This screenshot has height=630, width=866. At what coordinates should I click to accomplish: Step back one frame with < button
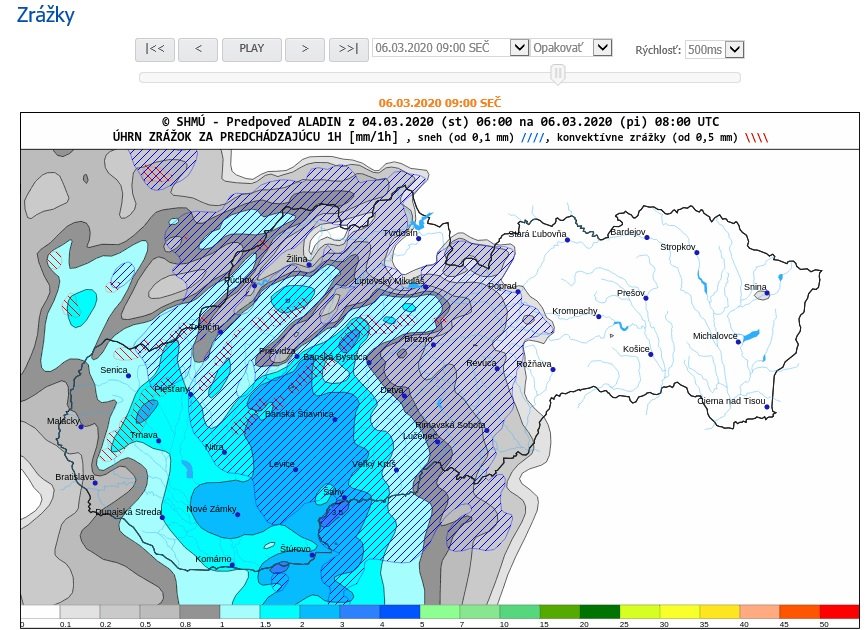click(x=199, y=48)
